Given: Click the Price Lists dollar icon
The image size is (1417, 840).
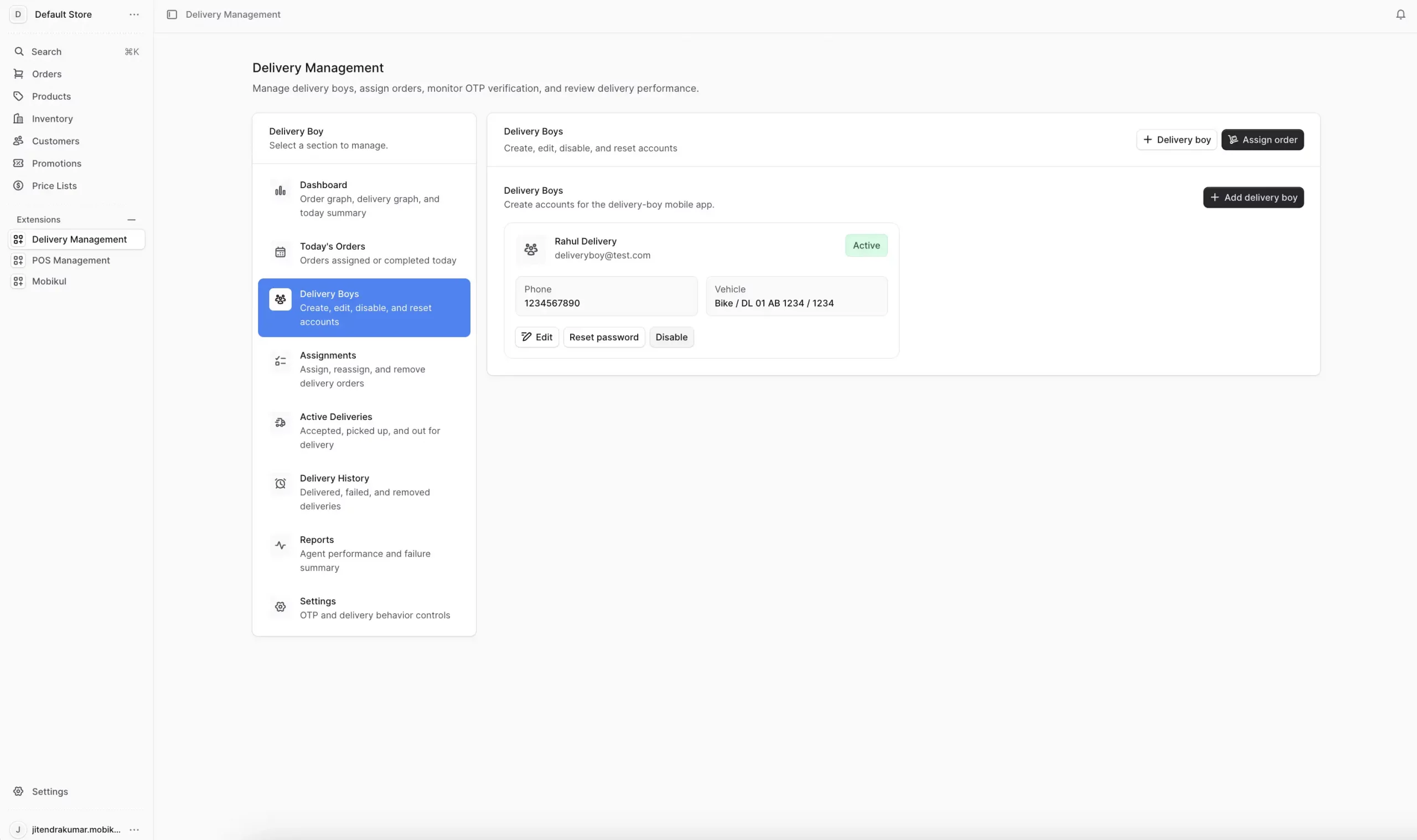Looking at the screenshot, I should coord(19,186).
